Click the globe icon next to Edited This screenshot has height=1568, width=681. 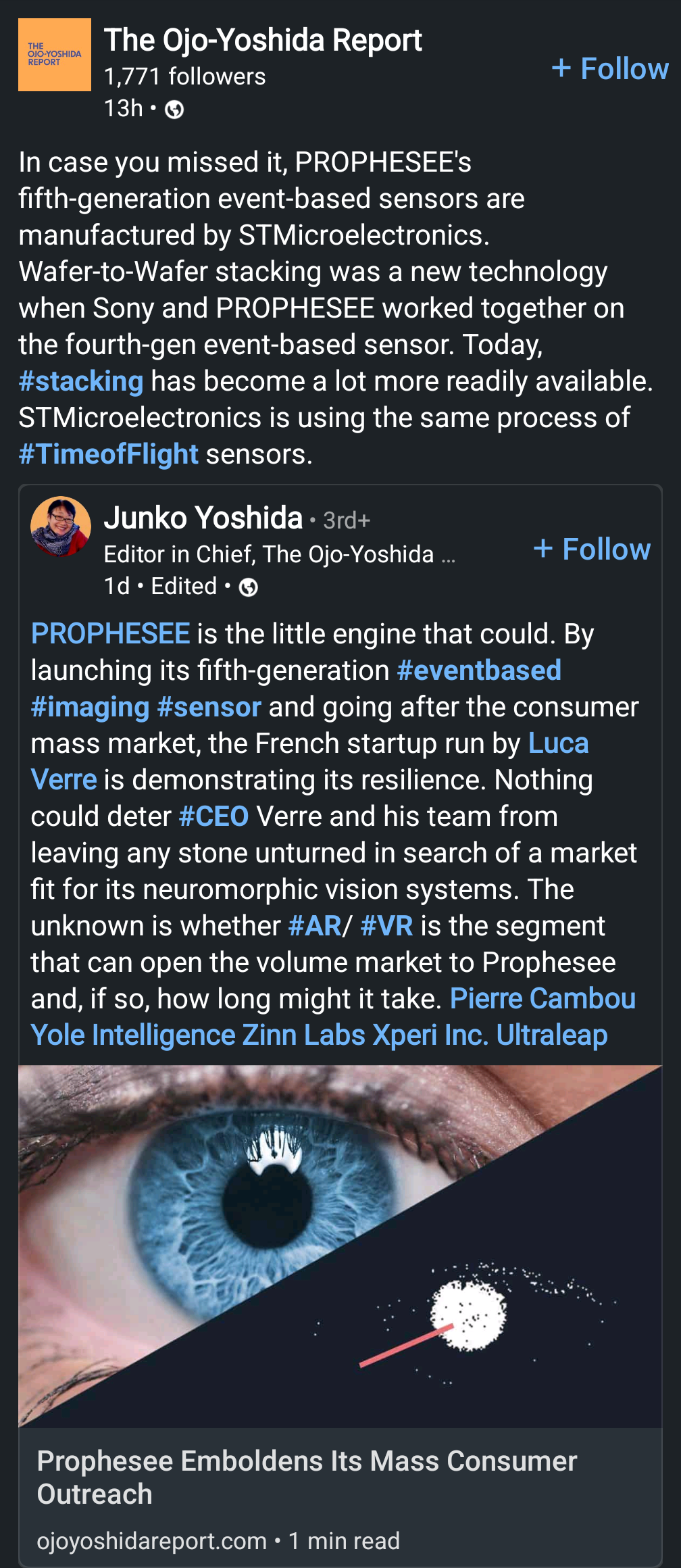point(249,587)
